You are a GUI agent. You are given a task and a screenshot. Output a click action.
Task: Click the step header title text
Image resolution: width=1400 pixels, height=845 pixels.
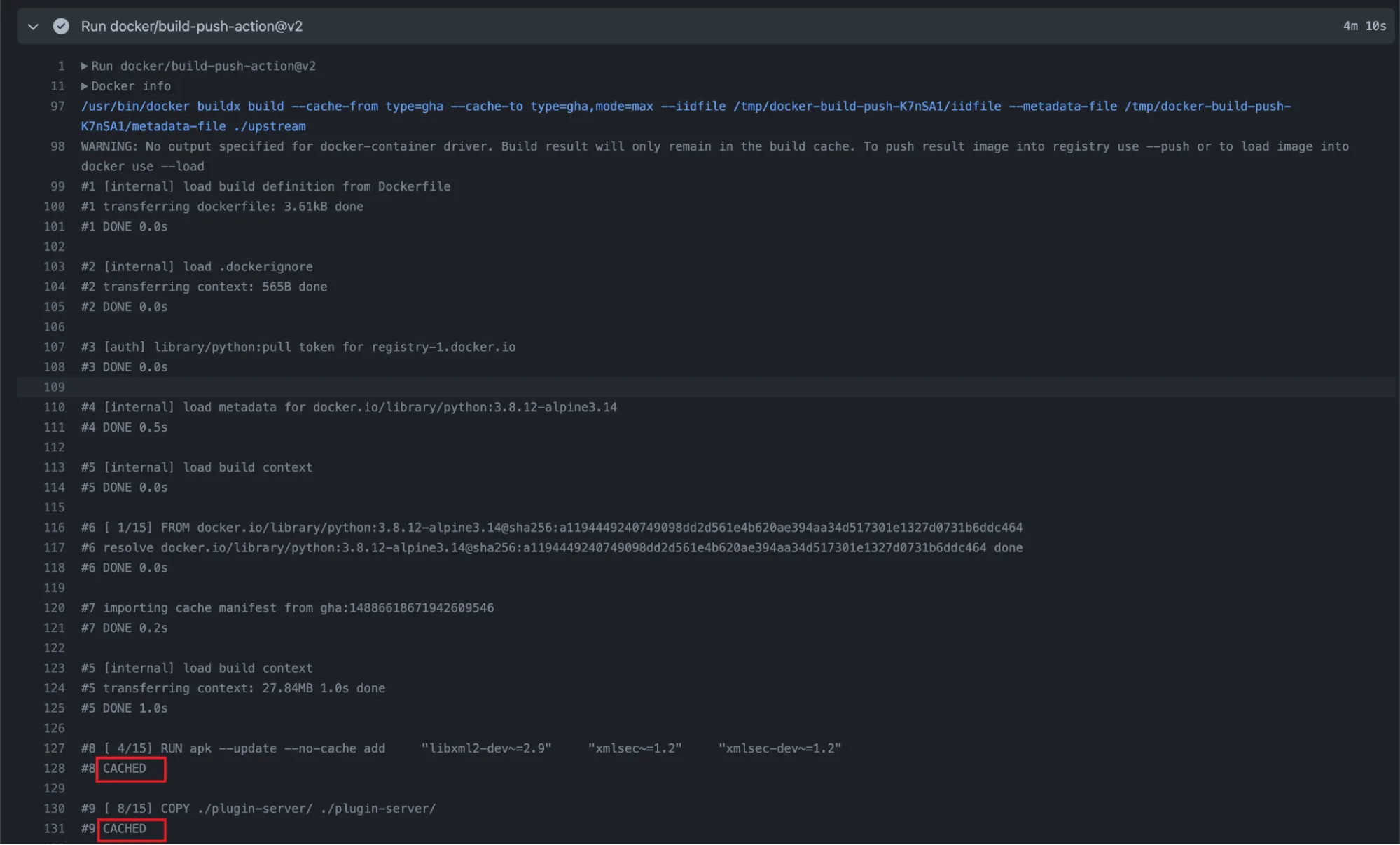point(191,27)
